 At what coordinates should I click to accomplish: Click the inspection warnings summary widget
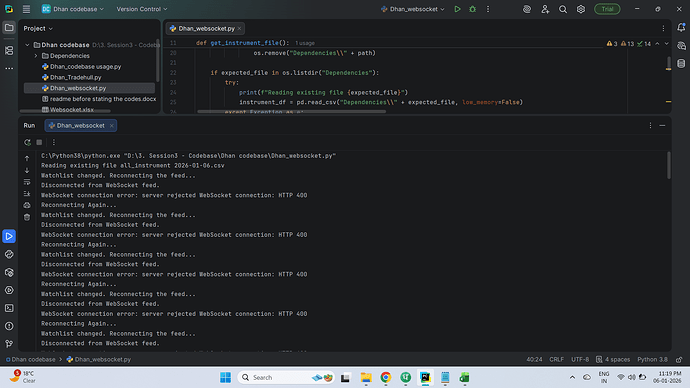click(628, 44)
